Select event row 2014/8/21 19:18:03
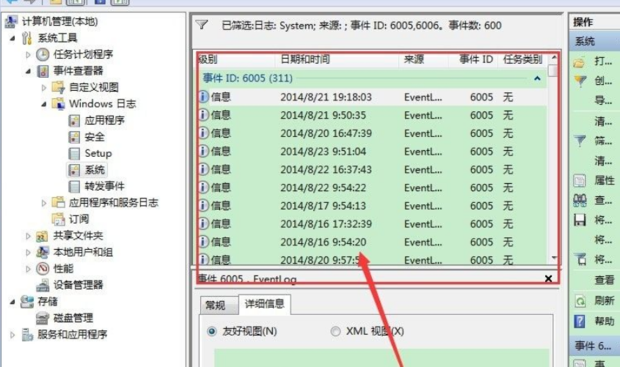620x367 pixels. (x=372, y=97)
